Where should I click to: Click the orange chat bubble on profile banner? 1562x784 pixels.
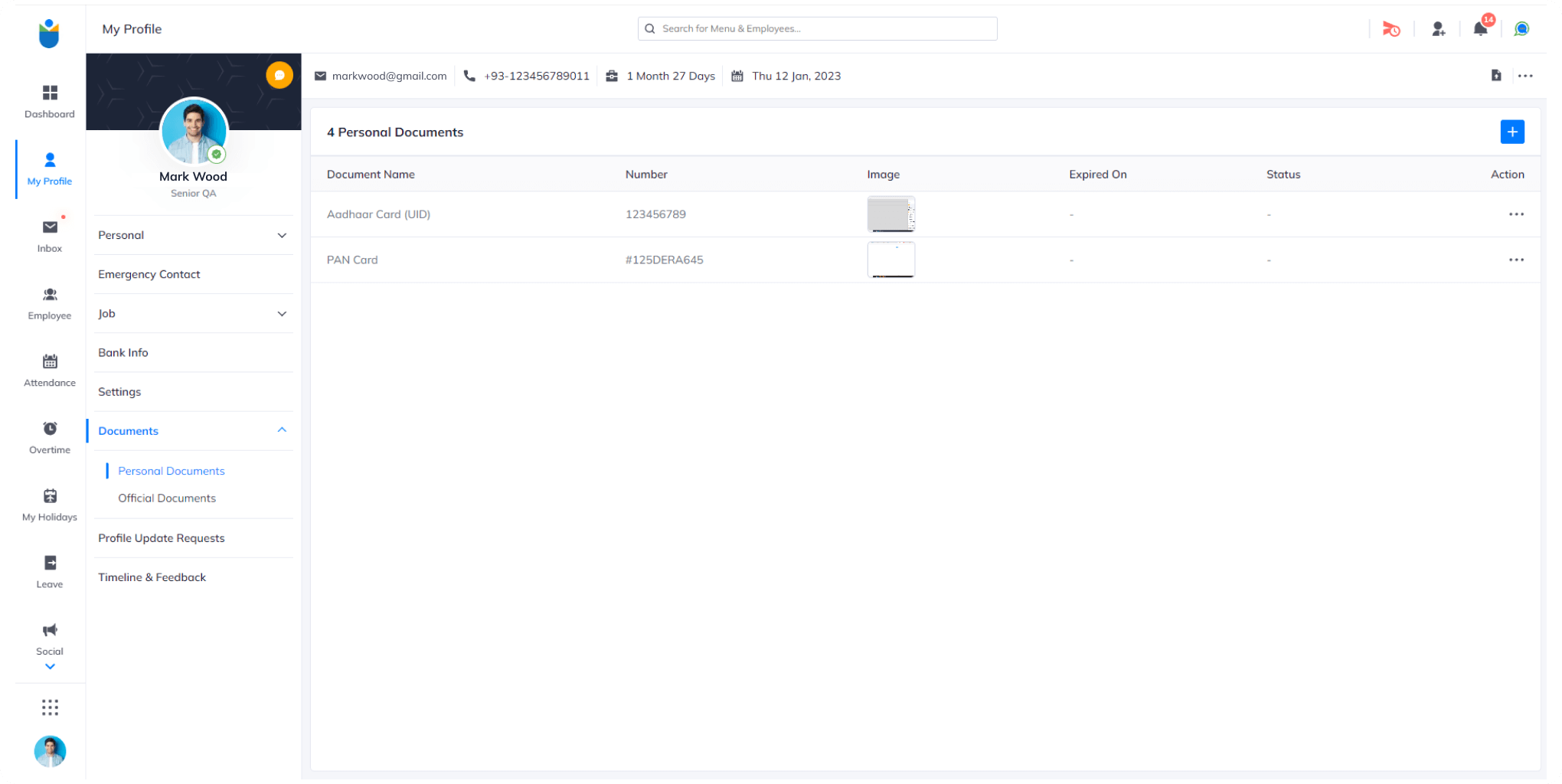click(x=279, y=75)
